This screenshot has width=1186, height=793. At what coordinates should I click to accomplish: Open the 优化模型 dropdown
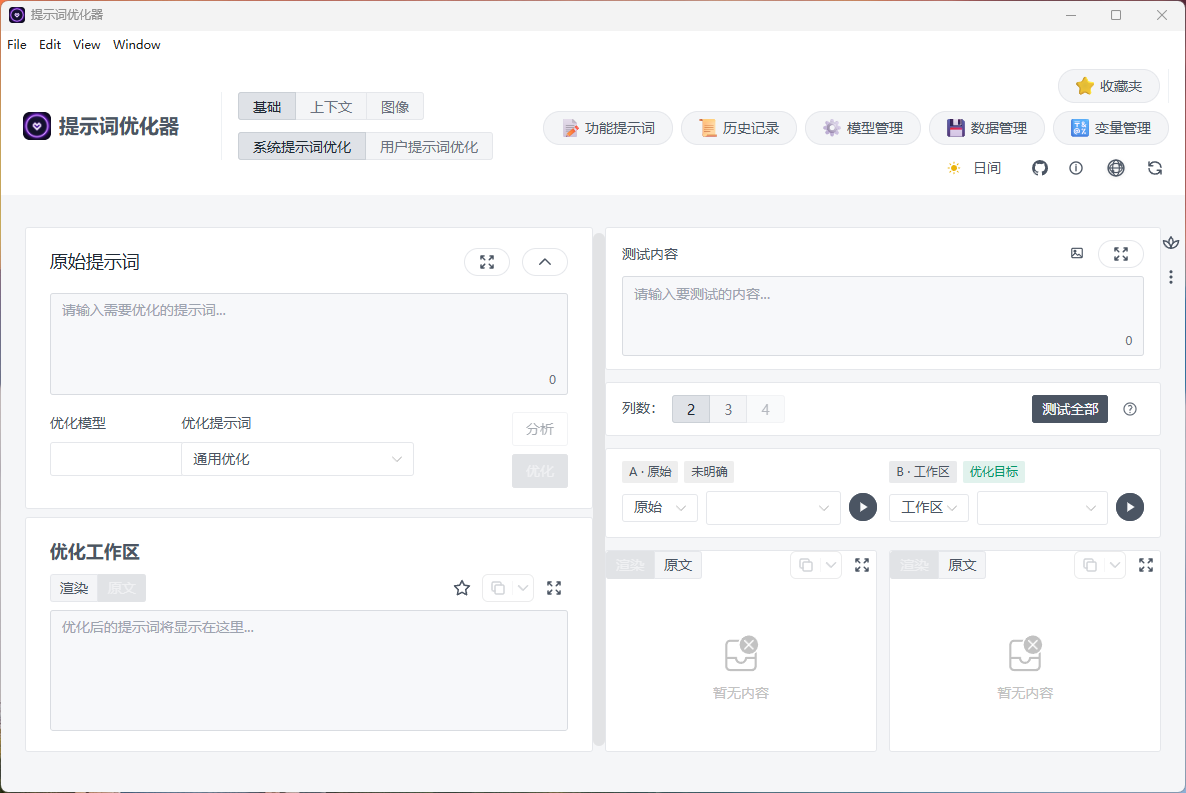point(116,459)
